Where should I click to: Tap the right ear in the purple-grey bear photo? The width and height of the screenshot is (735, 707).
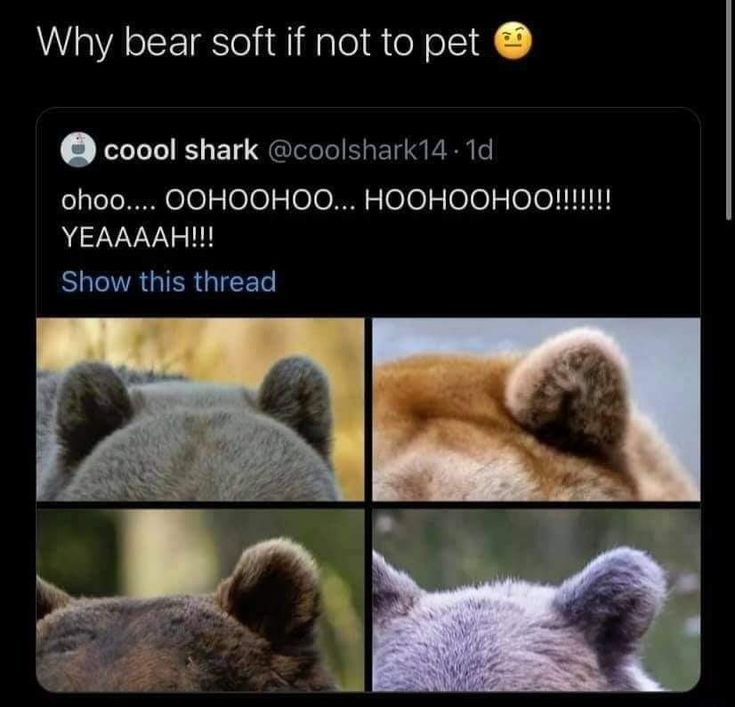[x=609, y=600]
